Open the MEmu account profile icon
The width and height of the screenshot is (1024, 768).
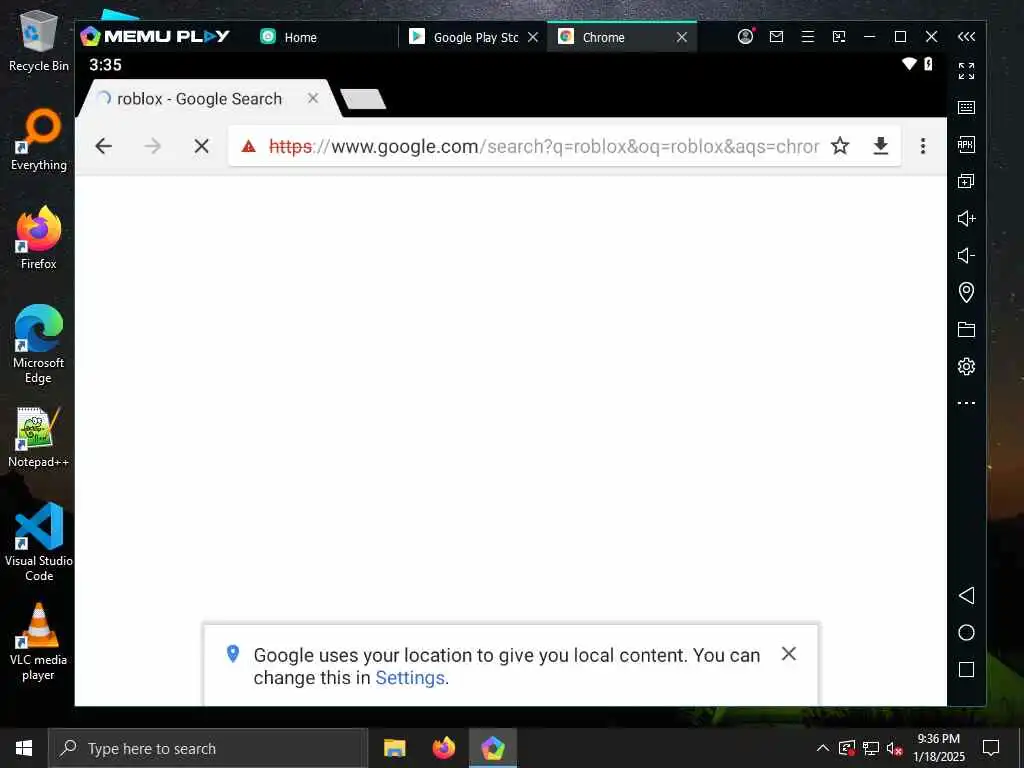pyautogui.click(x=745, y=37)
